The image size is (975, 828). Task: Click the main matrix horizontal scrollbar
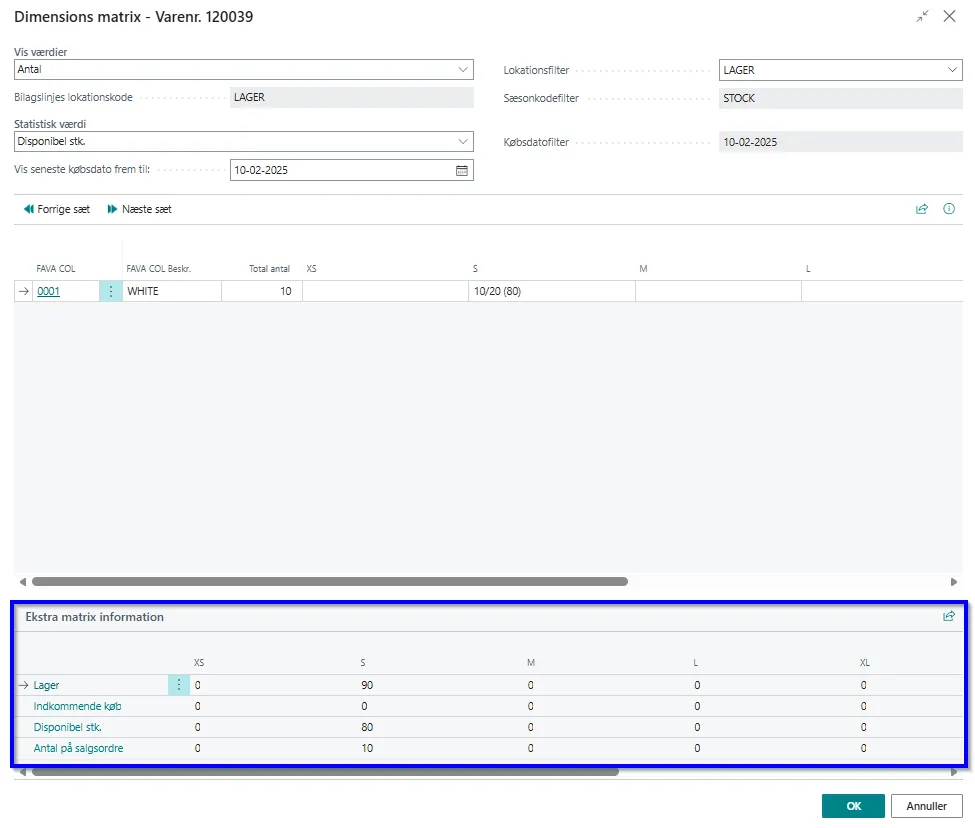click(x=330, y=581)
